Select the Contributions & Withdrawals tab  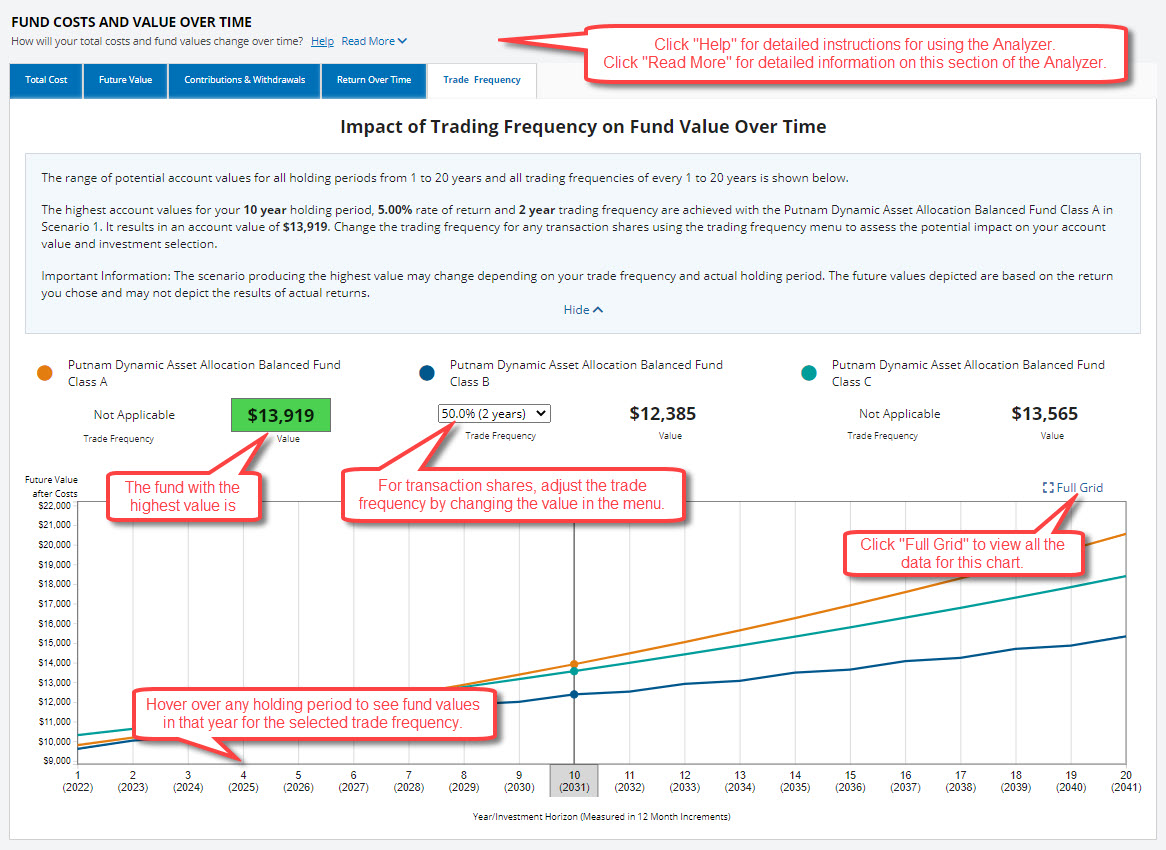(x=244, y=81)
